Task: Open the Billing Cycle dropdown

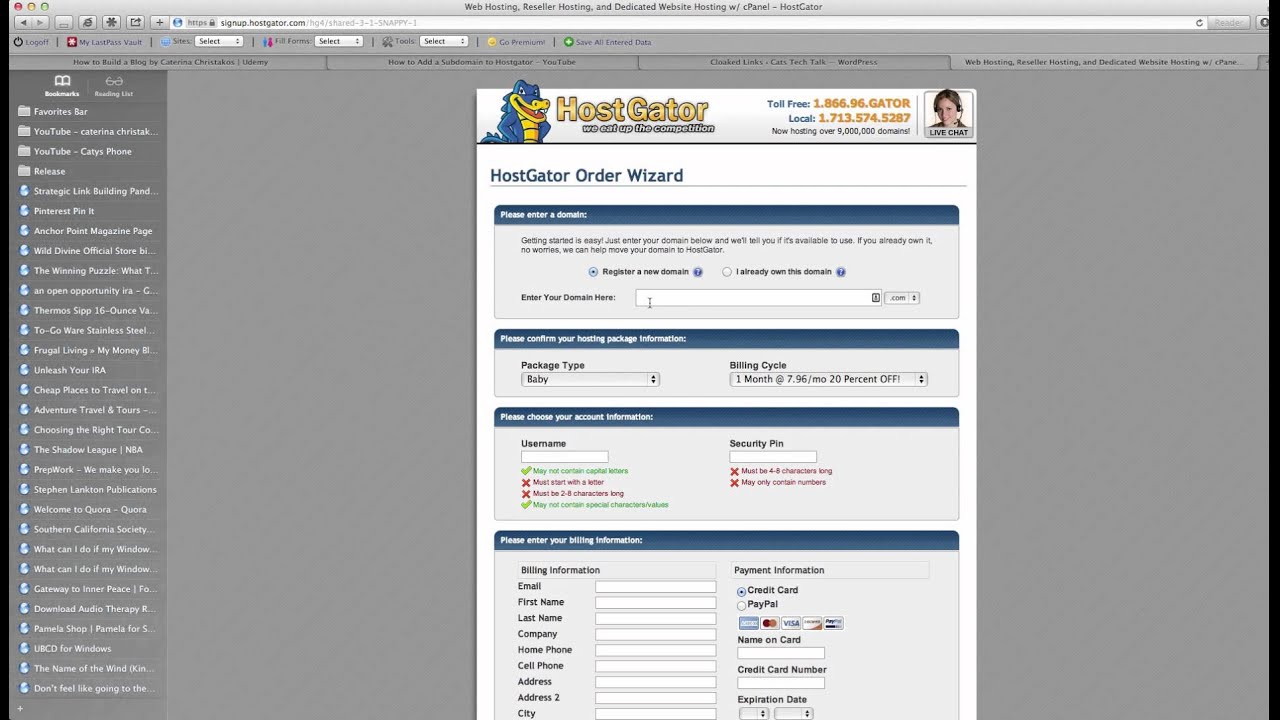Action: (829, 380)
